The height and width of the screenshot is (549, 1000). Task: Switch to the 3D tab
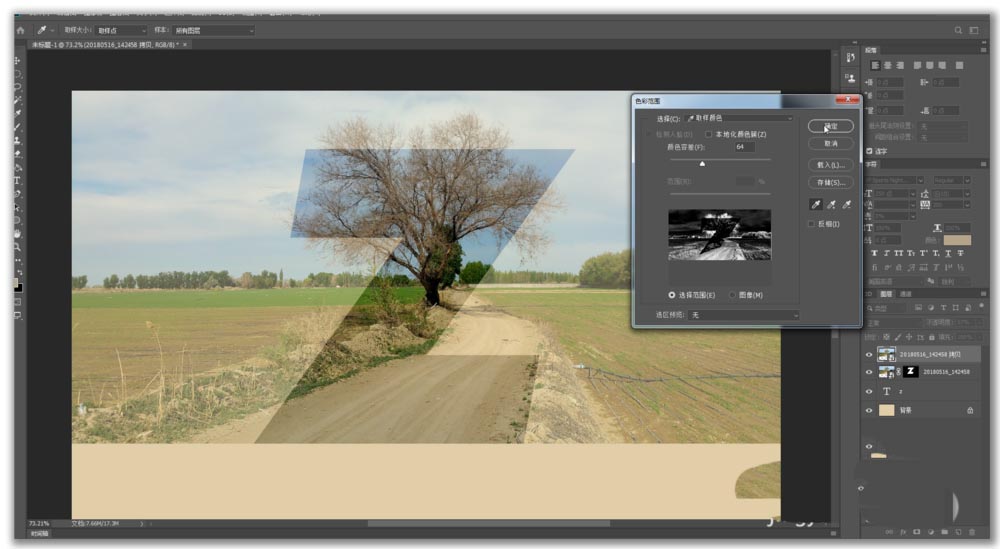868,294
